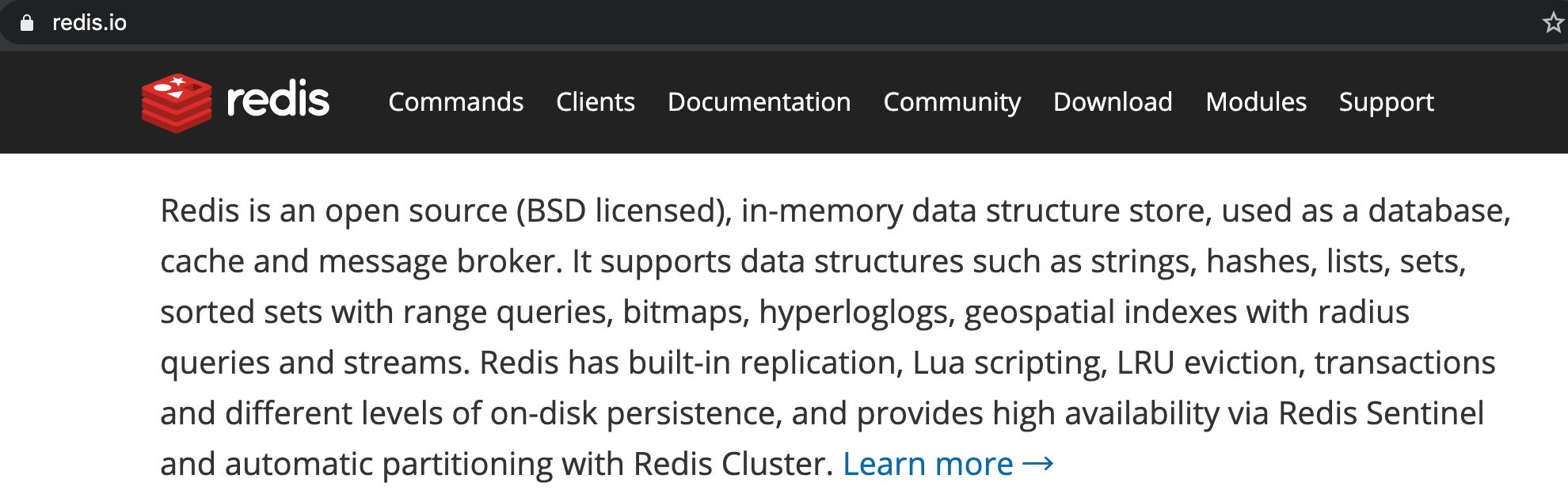
Task: Navigate to the Download page
Action: [x=1113, y=102]
